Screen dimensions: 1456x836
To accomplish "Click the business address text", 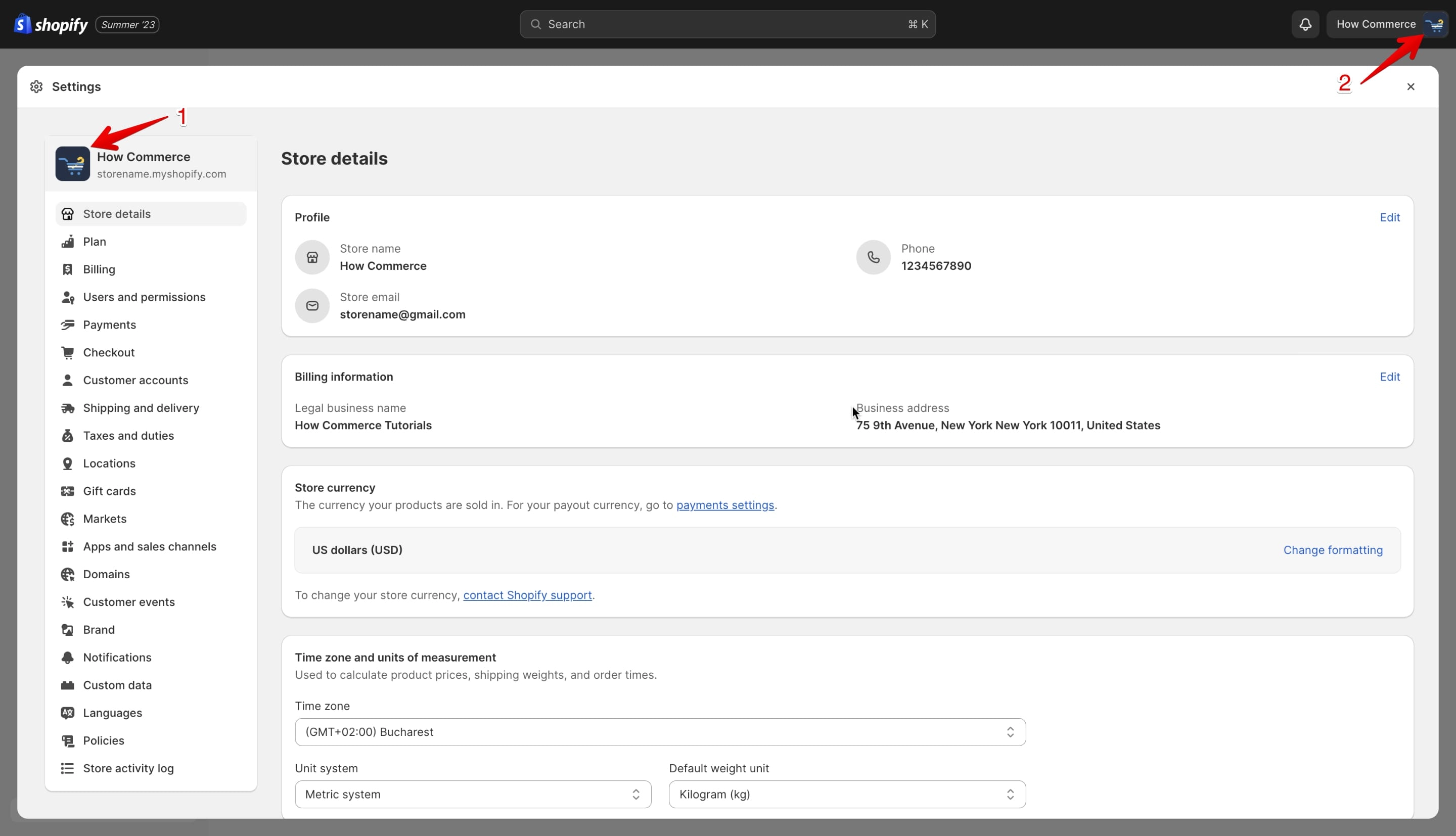I will tap(1008, 425).
